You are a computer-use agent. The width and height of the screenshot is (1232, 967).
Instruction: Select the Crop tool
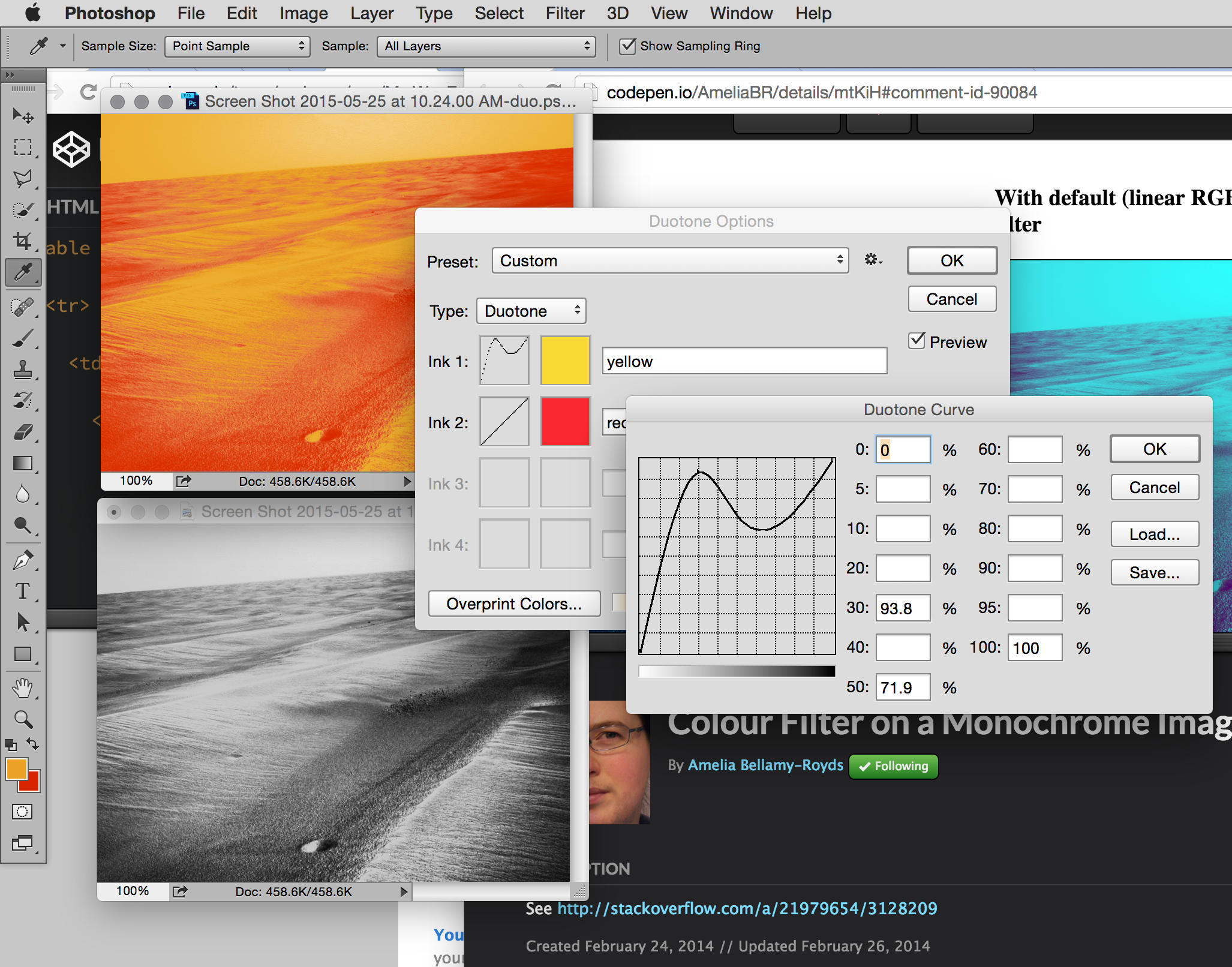point(23,241)
